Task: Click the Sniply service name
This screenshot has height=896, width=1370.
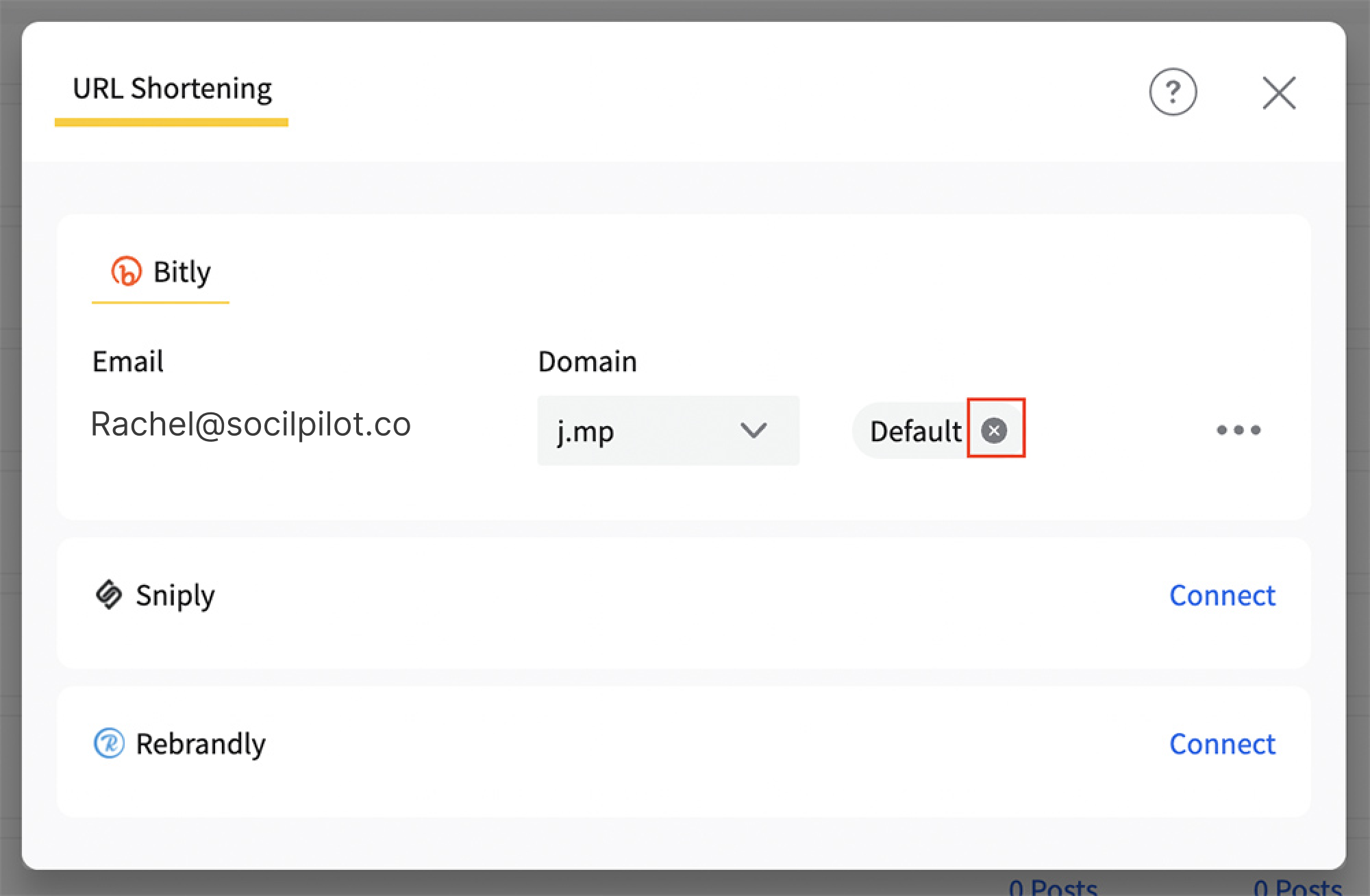Action: tap(175, 595)
